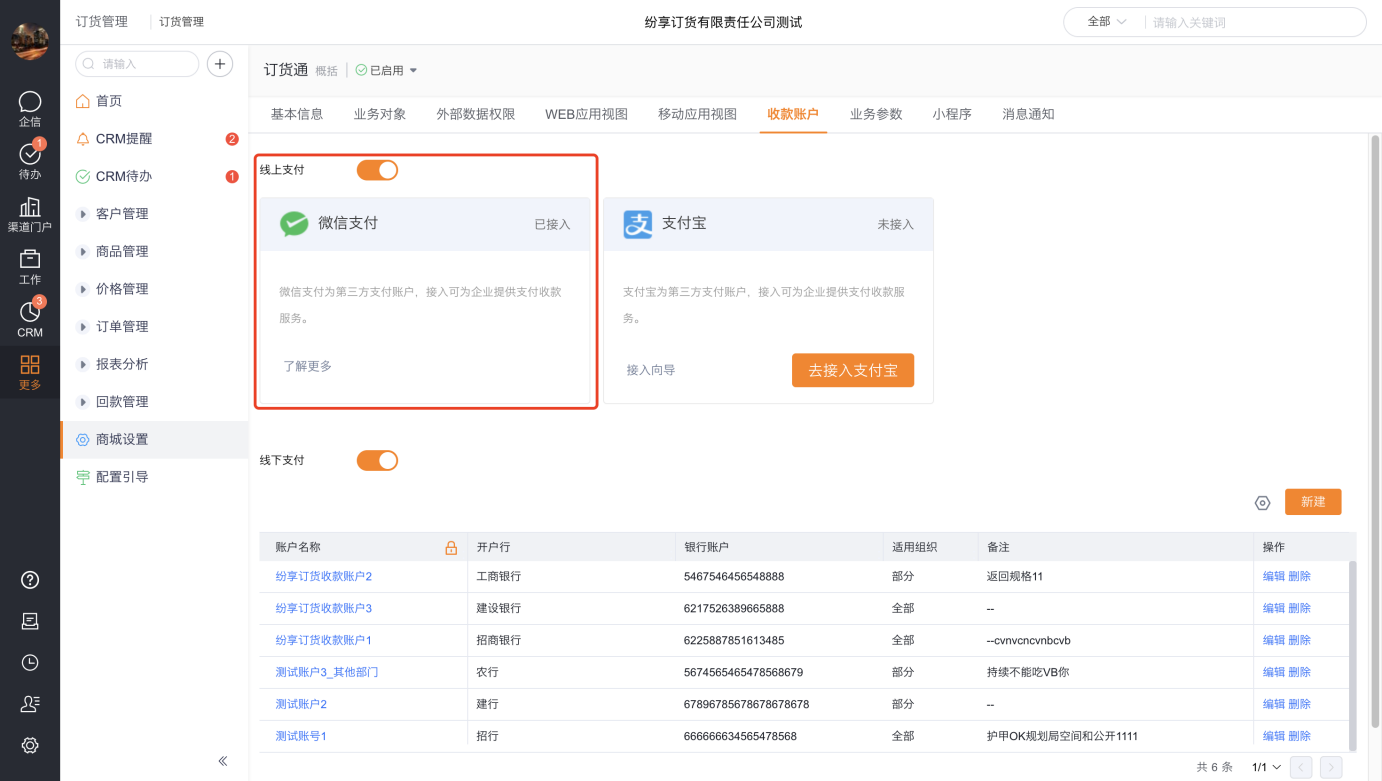Click the WeChat Pay logo icon
The image size is (1382, 781).
tap(294, 224)
